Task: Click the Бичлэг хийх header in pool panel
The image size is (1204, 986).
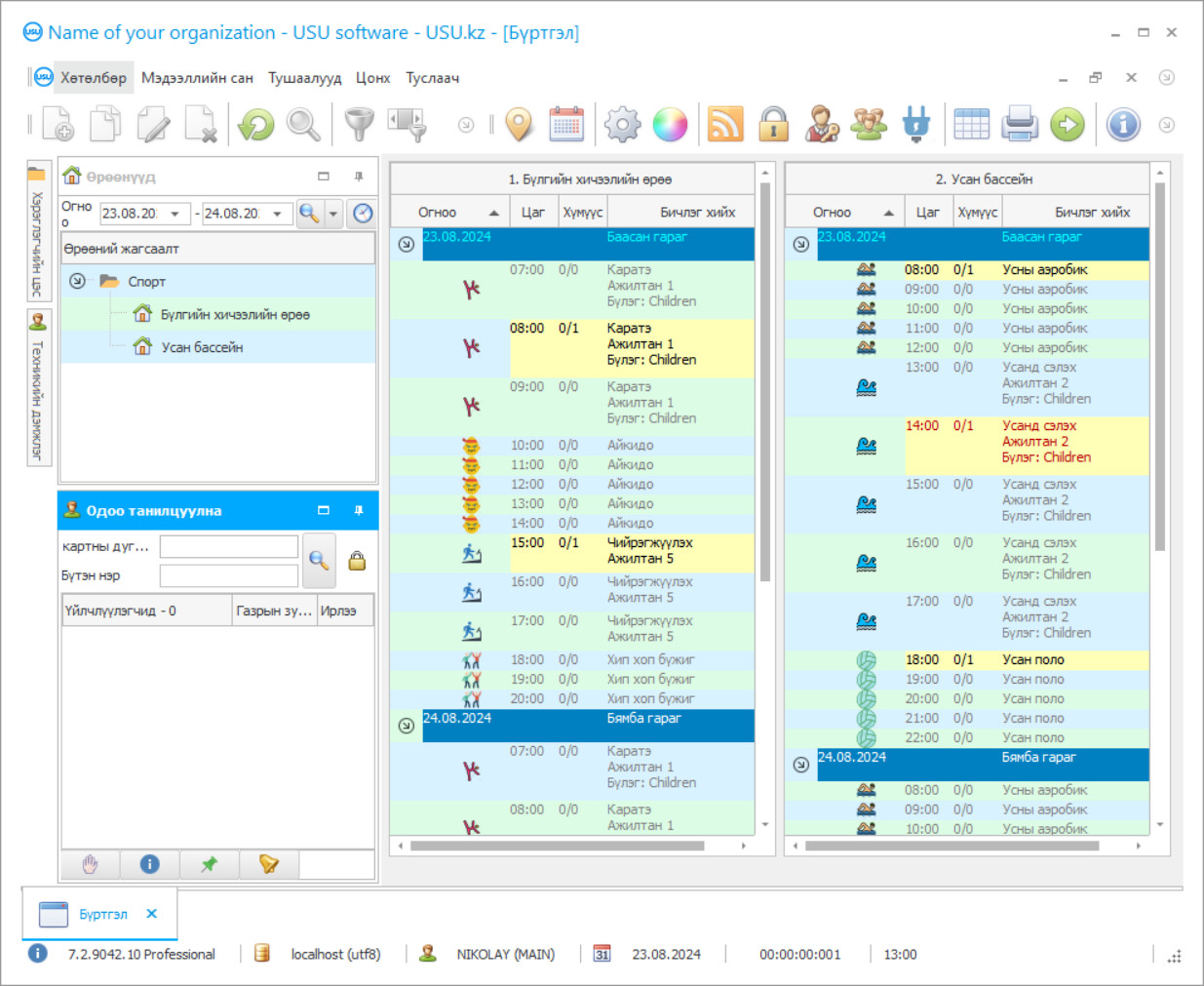Action: [x=1075, y=212]
